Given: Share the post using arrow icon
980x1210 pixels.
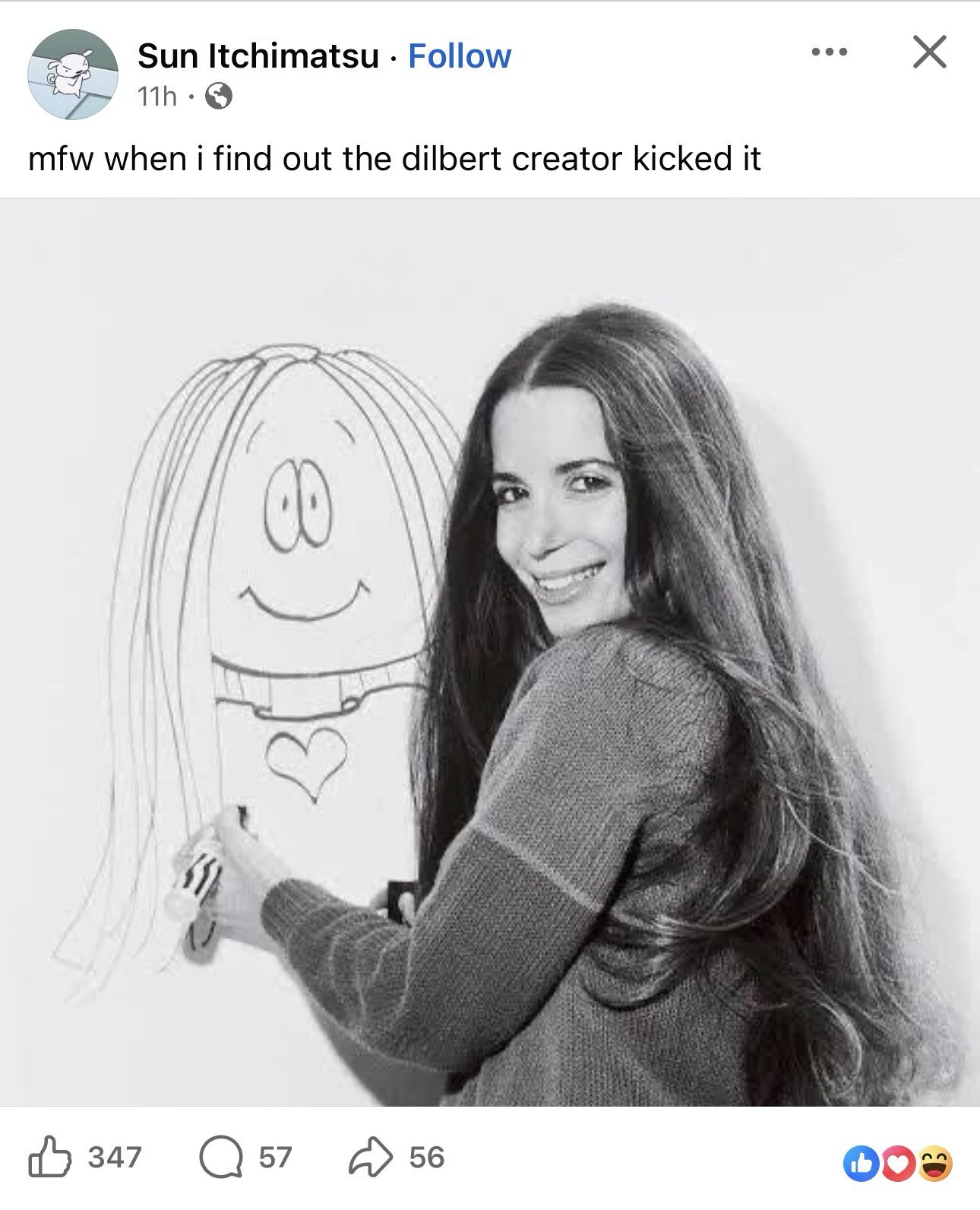Looking at the screenshot, I should coord(371,1157).
